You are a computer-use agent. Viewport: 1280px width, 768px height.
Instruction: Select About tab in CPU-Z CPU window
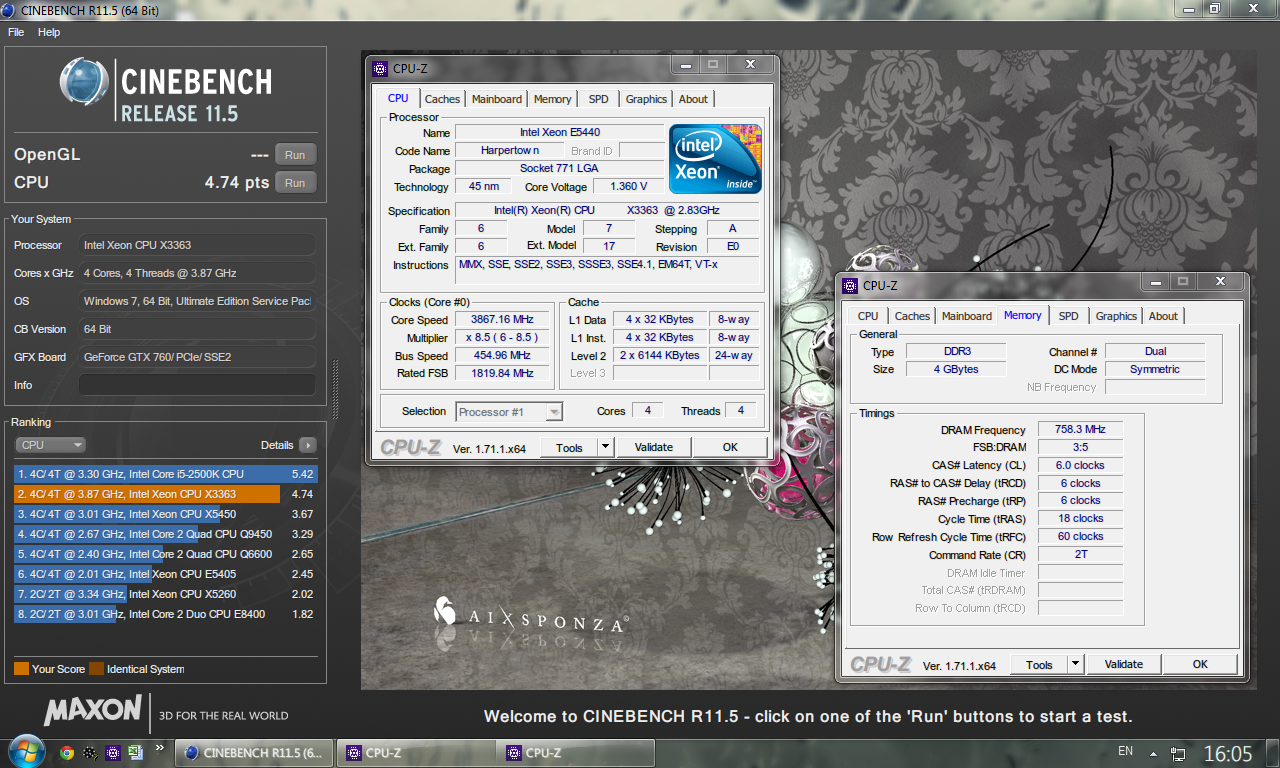pos(693,99)
